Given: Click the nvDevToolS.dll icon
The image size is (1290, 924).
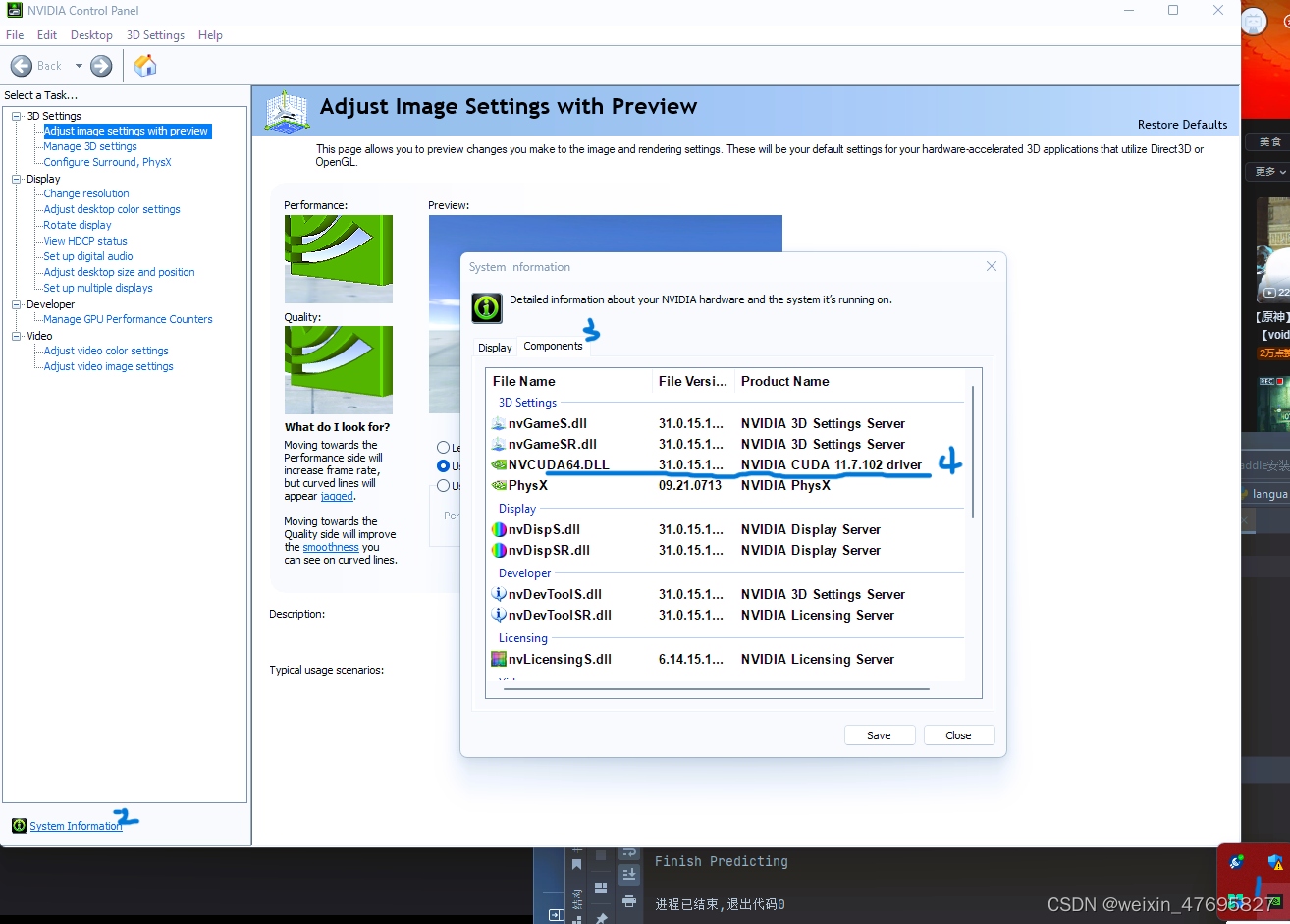Looking at the screenshot, I should [499, 594].
